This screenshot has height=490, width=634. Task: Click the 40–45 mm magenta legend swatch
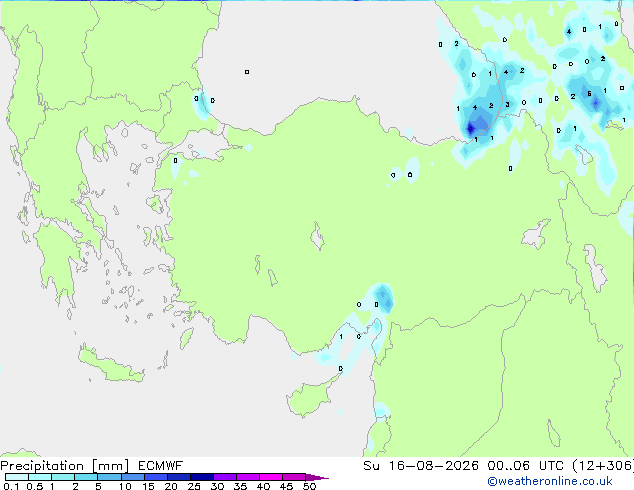[x=271, y=477]
